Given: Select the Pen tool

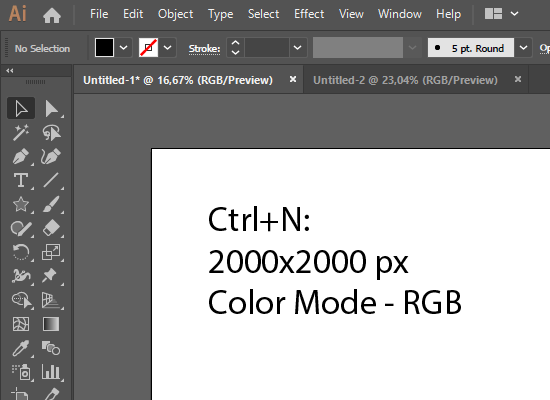Looking at the screenshot, I should click(21, 156).
